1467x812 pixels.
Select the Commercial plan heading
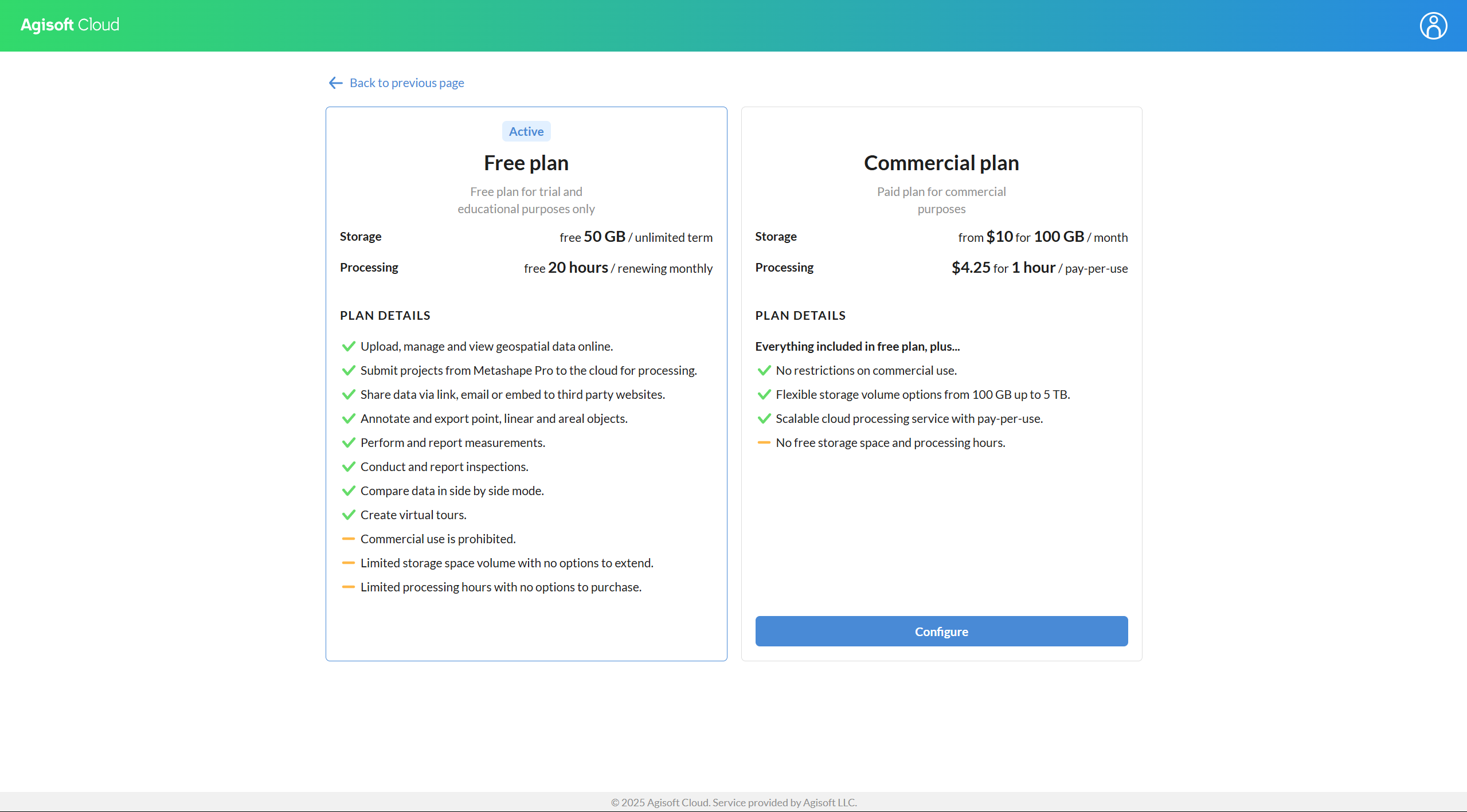(941, 163)
